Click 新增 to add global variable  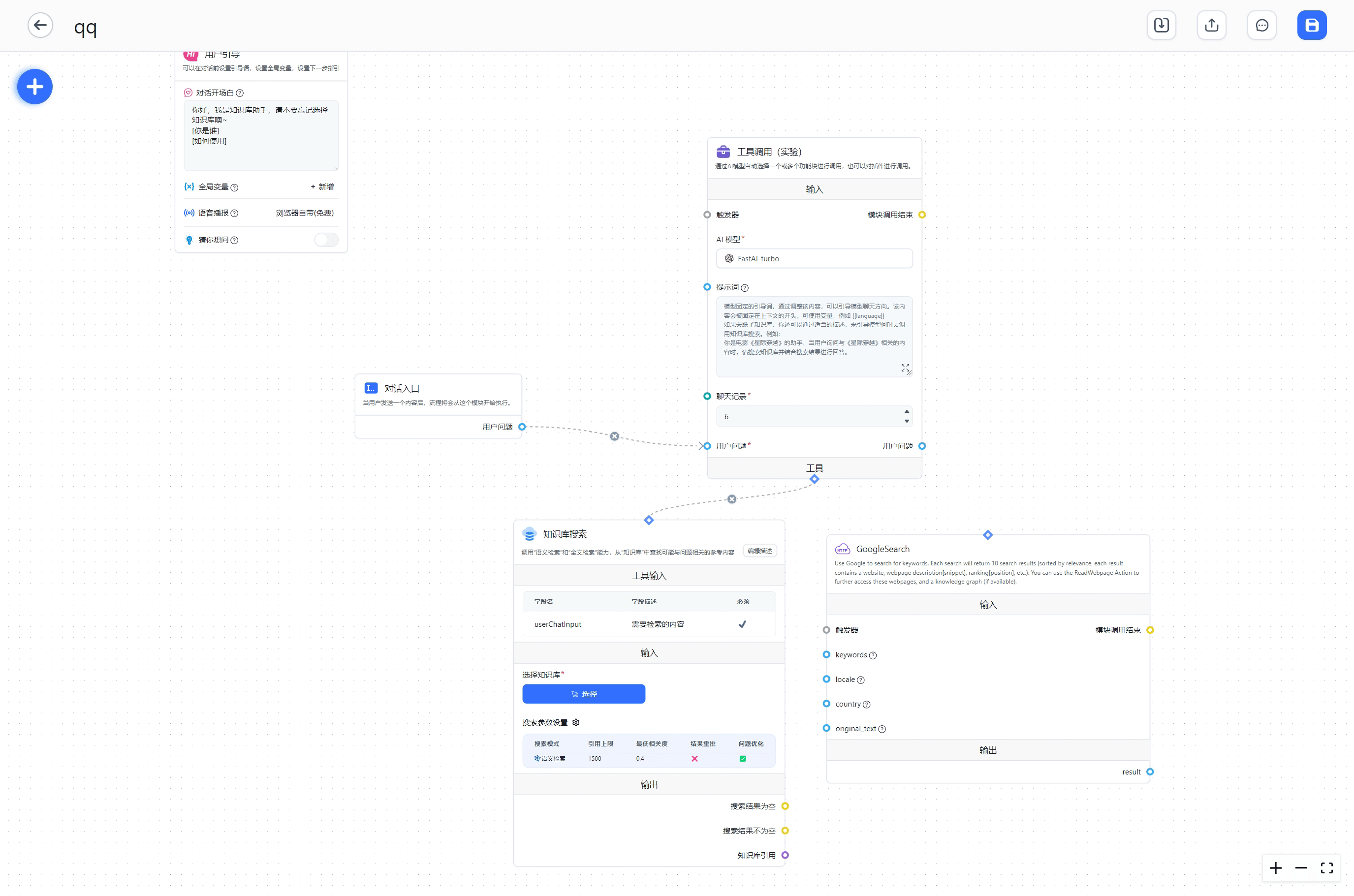[322, 187]
